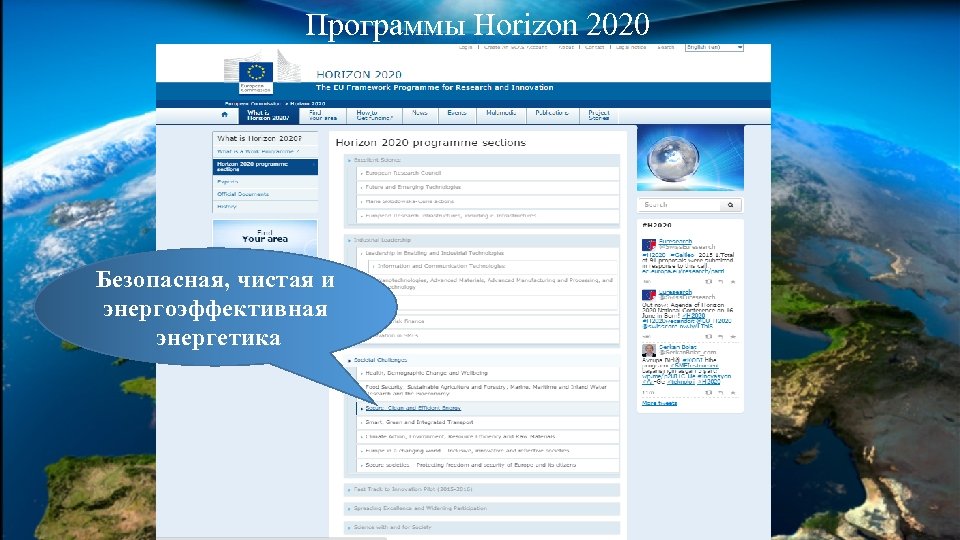Screen dimensions: 960x540
Task: Click the magnifier search button
Action: click(730, 205)
